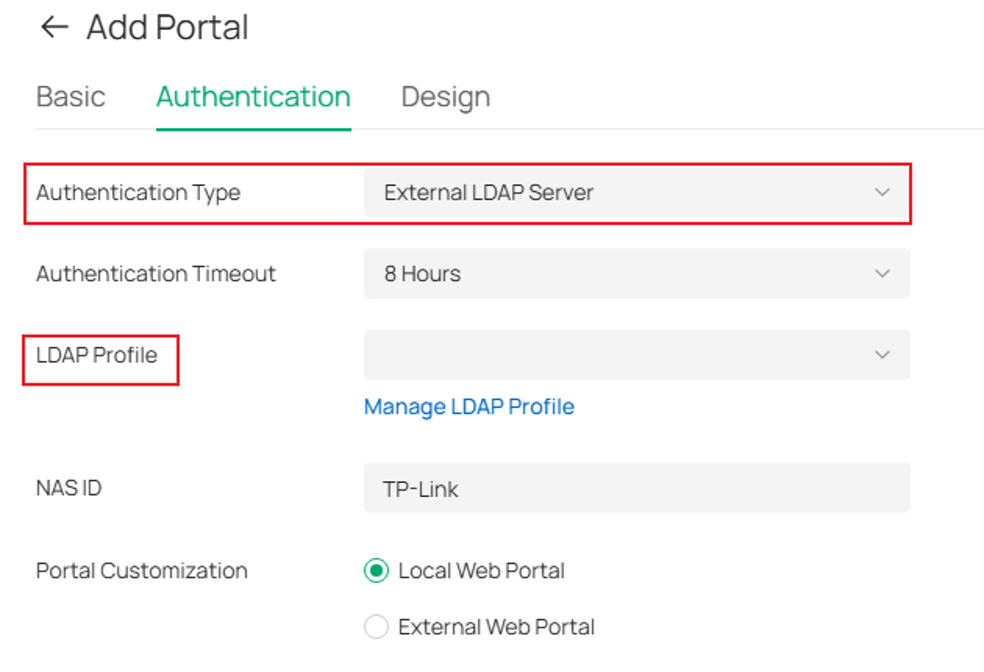The width and height of the screenshot is (984, 672).
Task: Select the Local Web Portal radio button
Action: [376, 570]
